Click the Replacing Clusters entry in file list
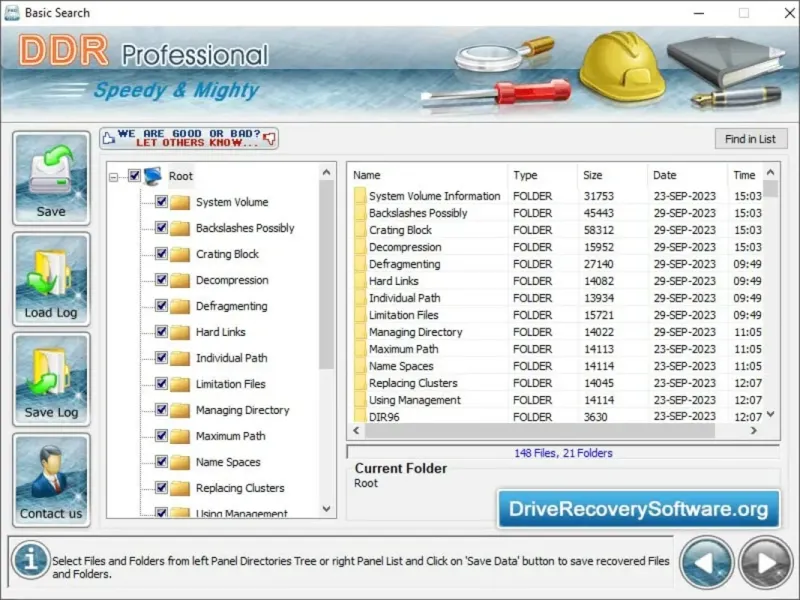The height and width of the screenshot is (600, 800). [413, 383]
